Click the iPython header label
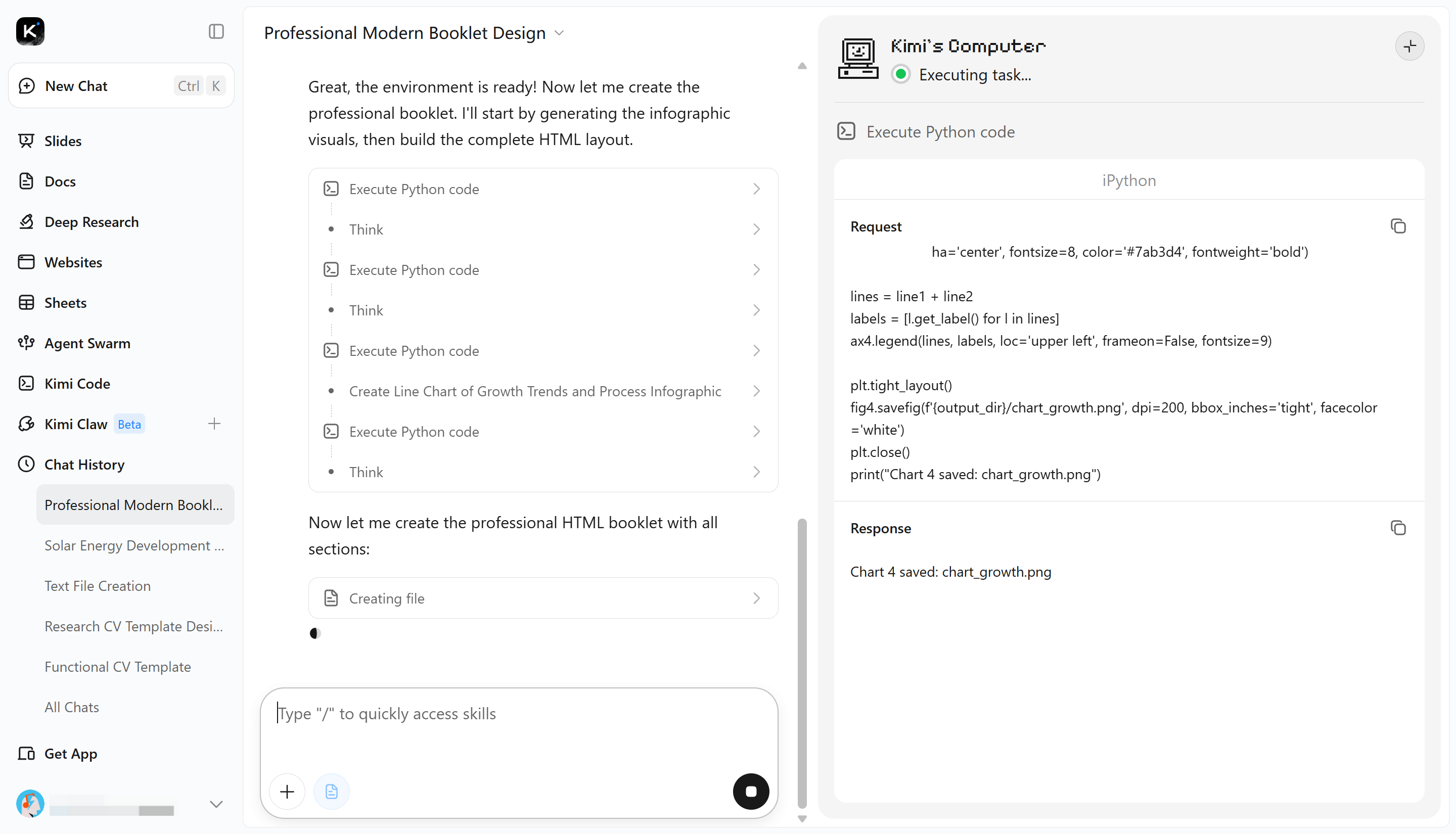The width and height of the screenshot is (1456, 834). click(1129, 180)
